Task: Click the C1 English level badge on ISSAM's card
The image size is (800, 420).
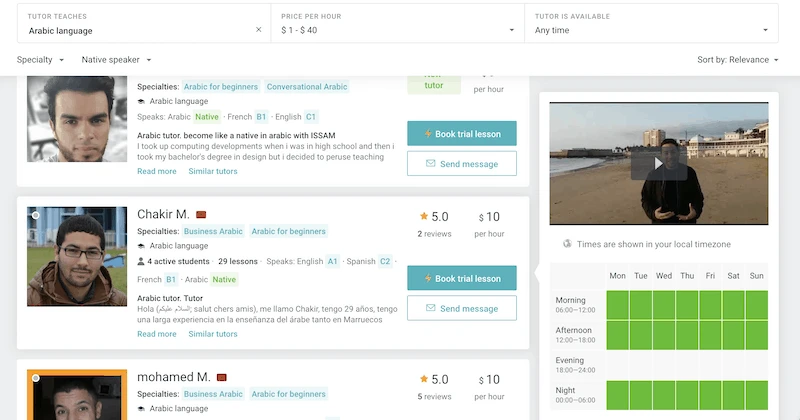Action: pos(311,117)
